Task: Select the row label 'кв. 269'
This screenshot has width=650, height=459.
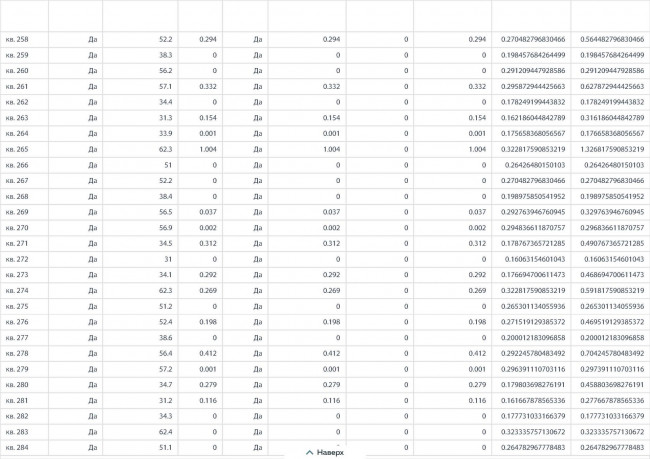Action: tap(17, 212)
